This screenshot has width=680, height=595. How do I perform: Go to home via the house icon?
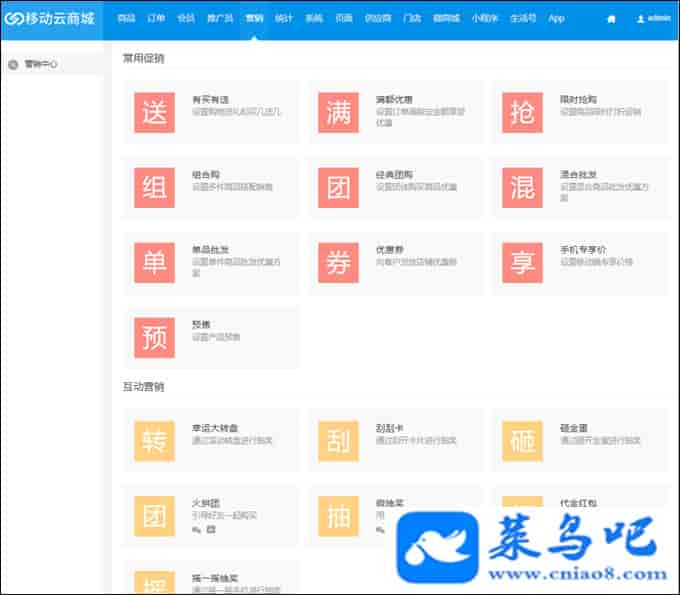coord(611,18)
